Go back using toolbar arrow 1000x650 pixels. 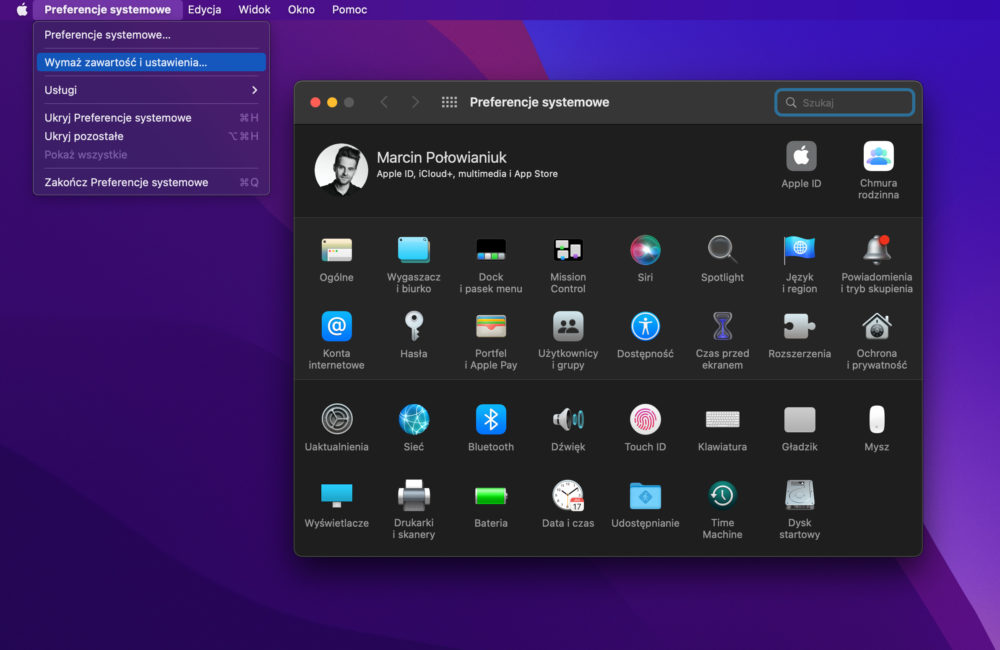(x=384, y=102)
